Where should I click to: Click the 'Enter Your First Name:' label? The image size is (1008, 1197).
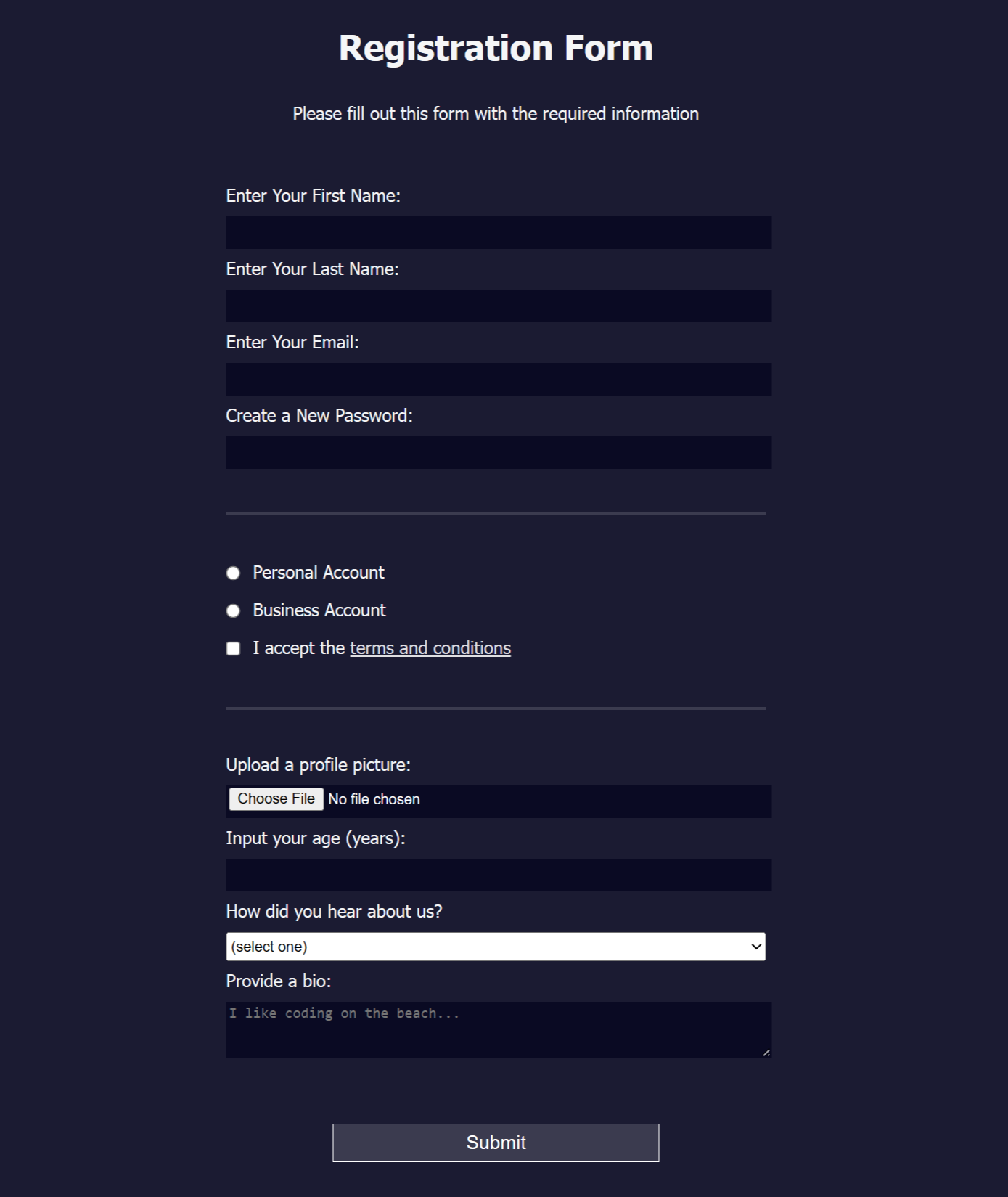pos(313,196)
